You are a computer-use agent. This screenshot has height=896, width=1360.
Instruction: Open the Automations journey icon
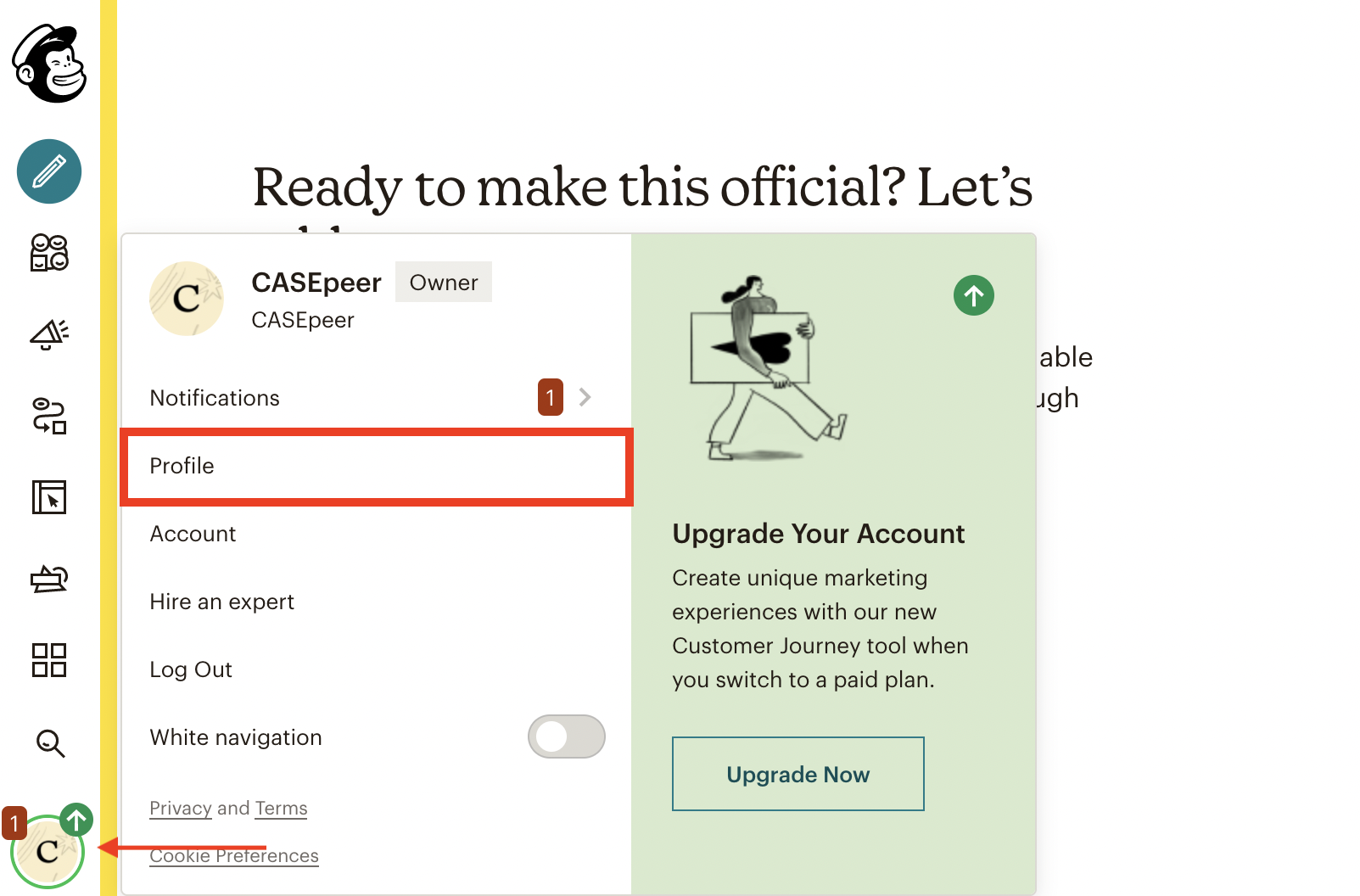49,416
